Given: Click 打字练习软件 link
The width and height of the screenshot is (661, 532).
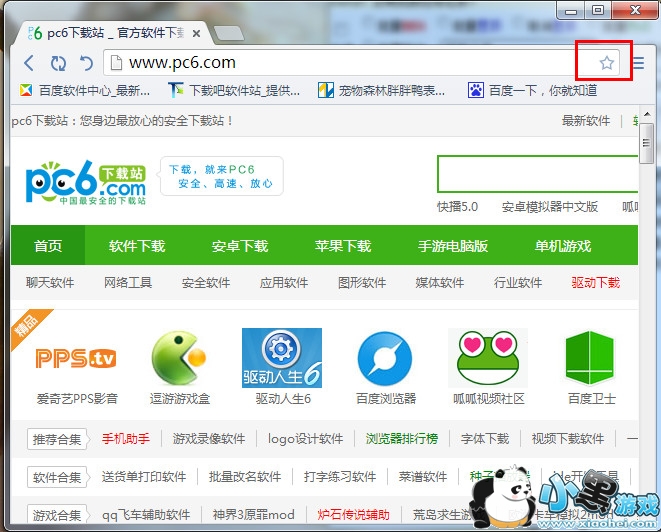Looking at the screenshot, I should click(x=340, y=477).
